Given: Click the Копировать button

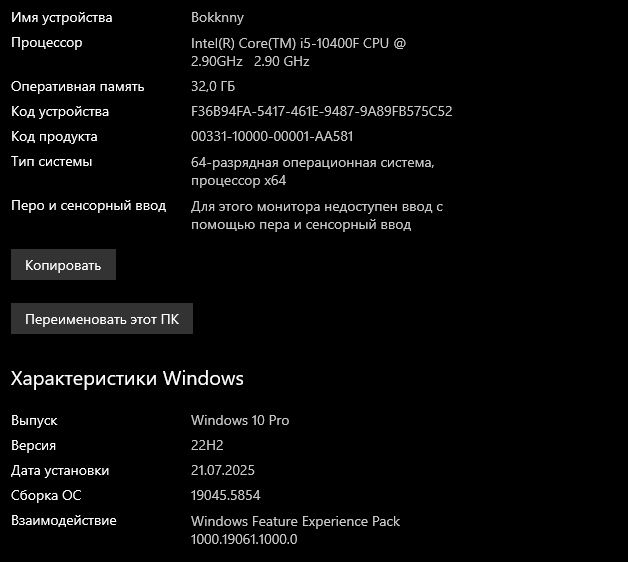Looking at the screenshot, I should pos(63,265).
